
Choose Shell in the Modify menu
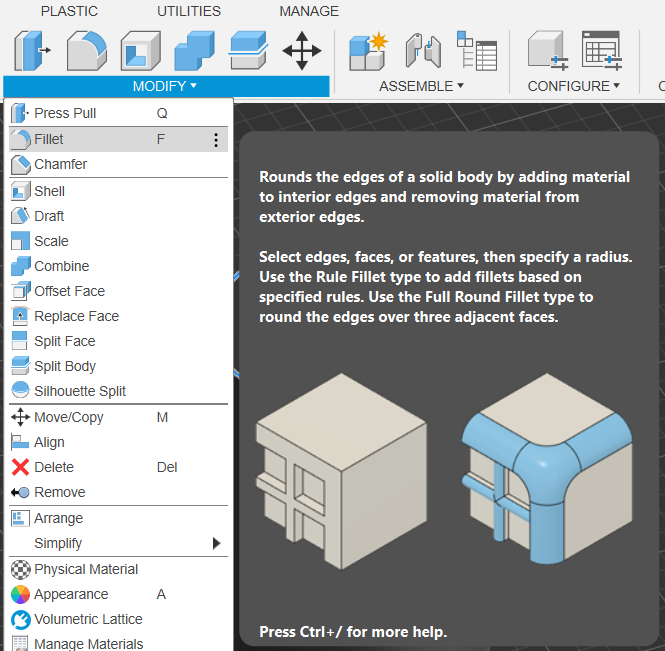(x=49, y=191)
